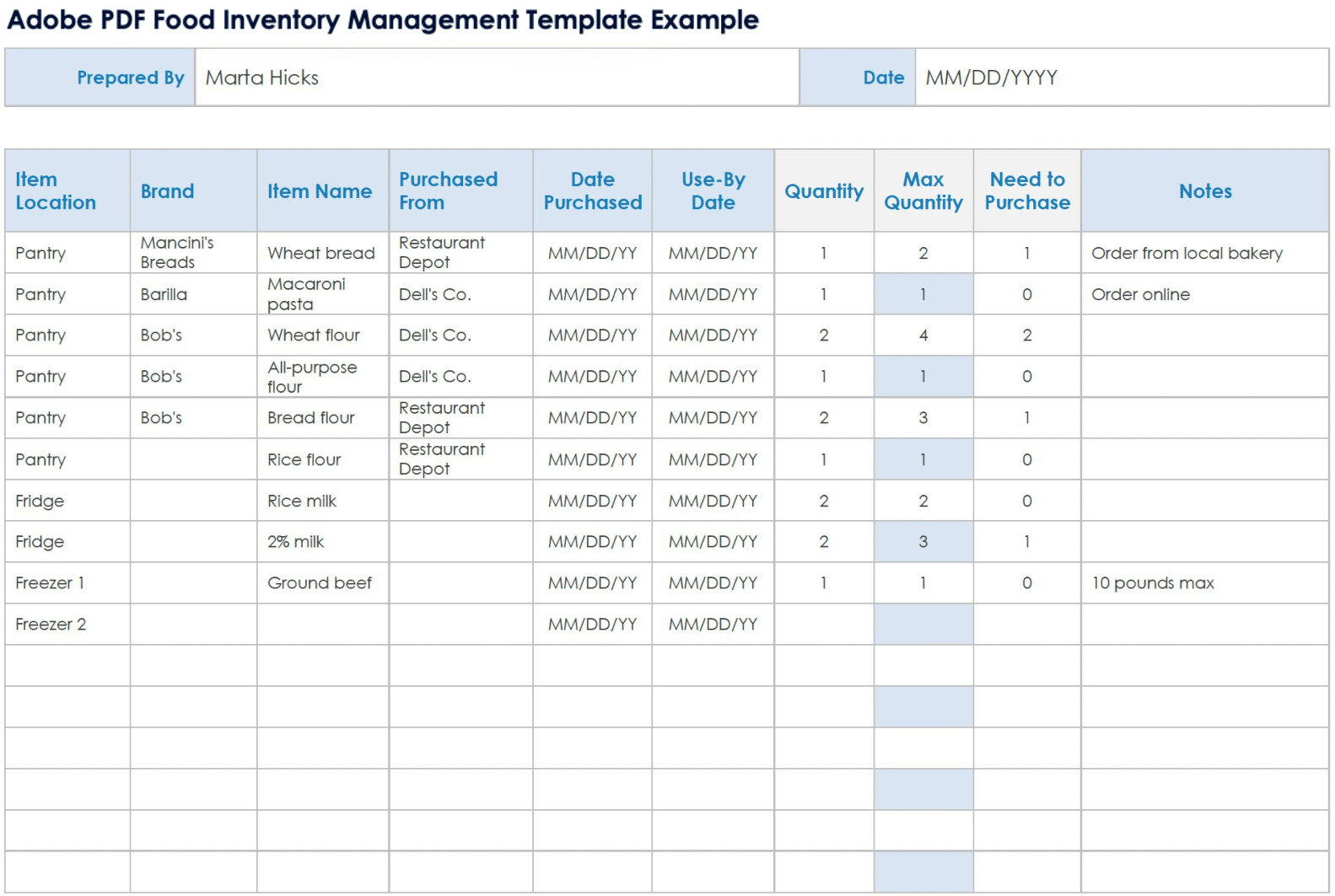Click the Date field showing MM/DD/YYYY

pyautogui.click(x=1120, y=78)
